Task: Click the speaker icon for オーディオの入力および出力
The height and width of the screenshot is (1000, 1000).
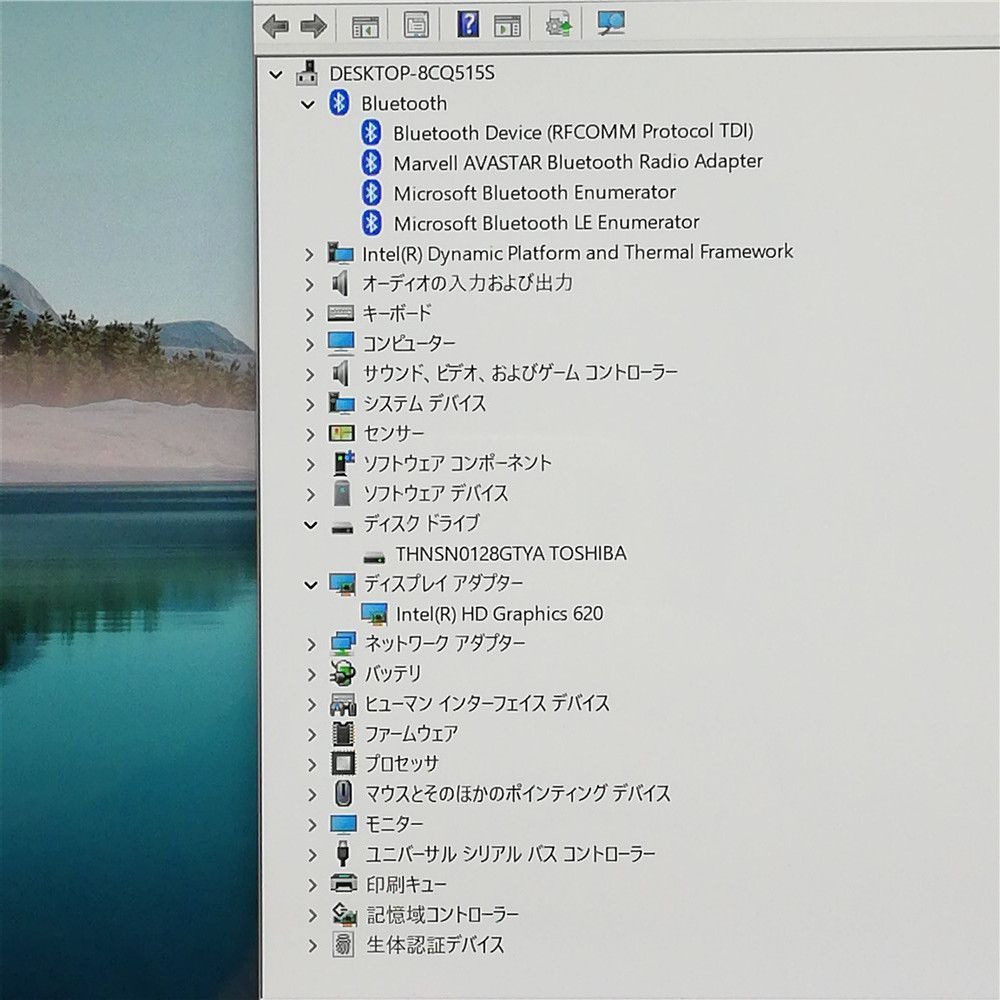Action: (341, 283)
